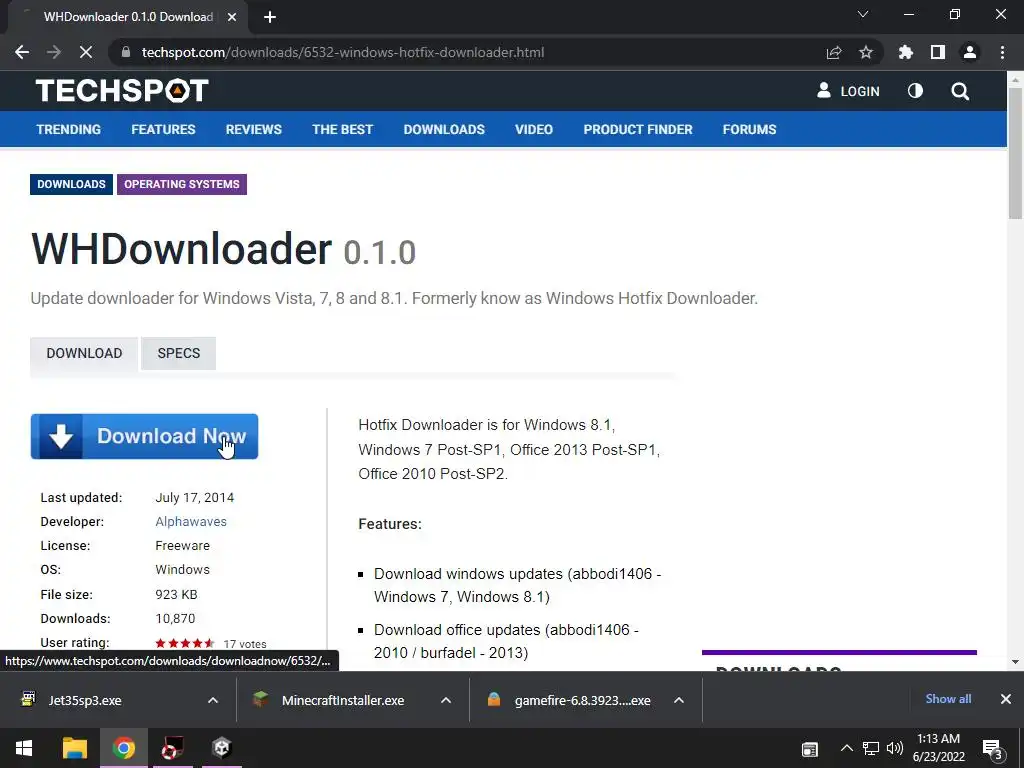Open the notification center icon

click(993, 748)
